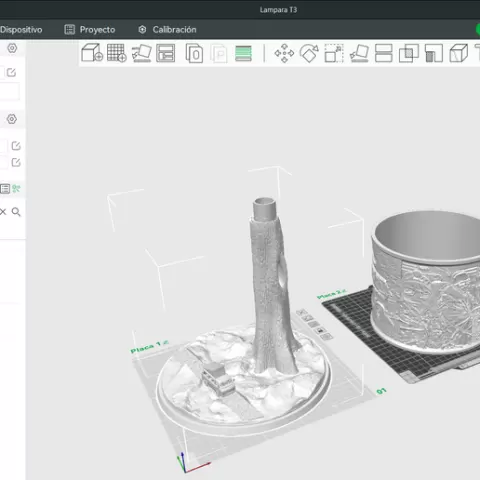Toggle the green per-object settings compare icon
Screen dimensions: 480x480
click(16, 189)
